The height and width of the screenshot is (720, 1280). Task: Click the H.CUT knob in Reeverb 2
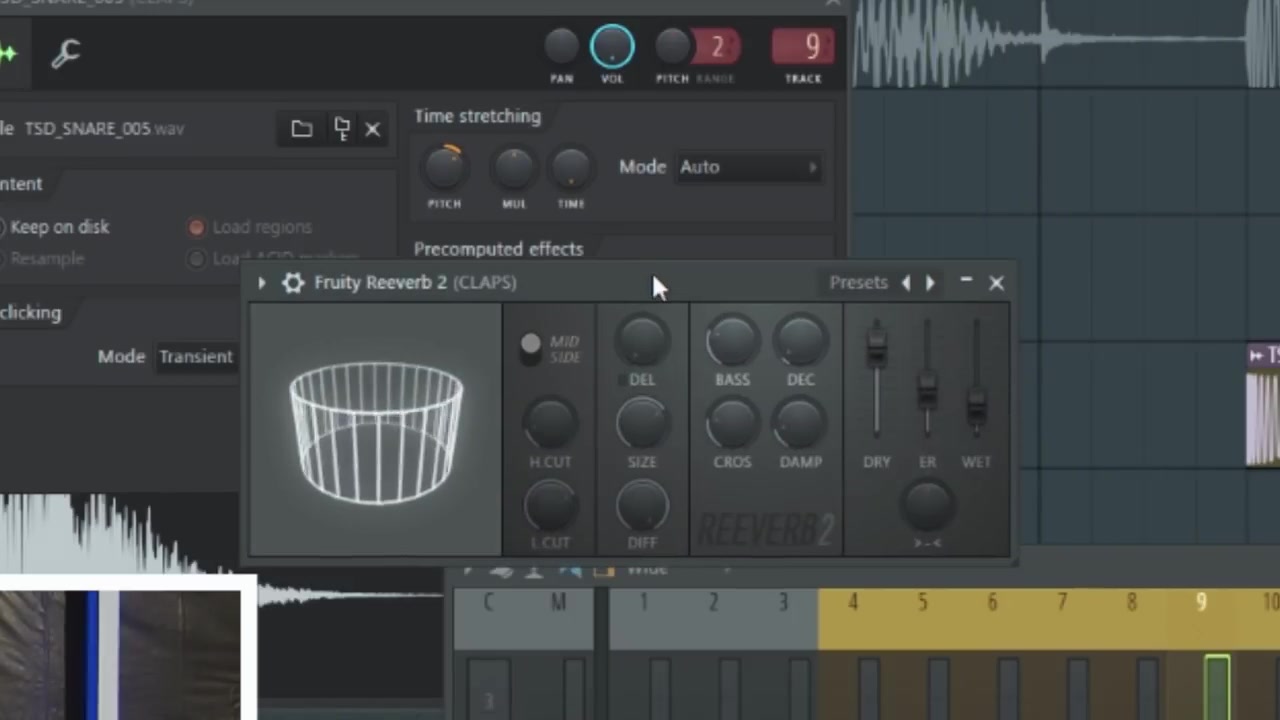tap(550, 424)
